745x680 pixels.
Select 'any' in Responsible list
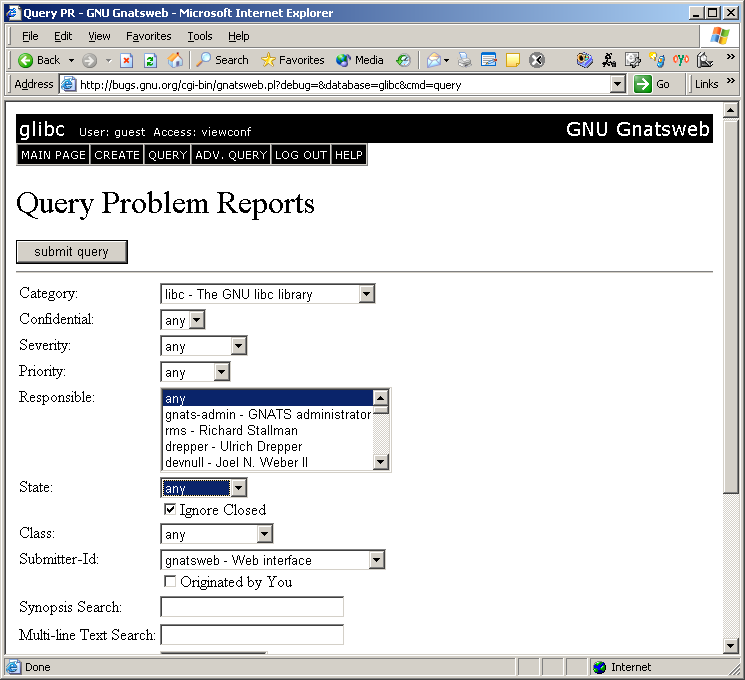click(267, 398)
